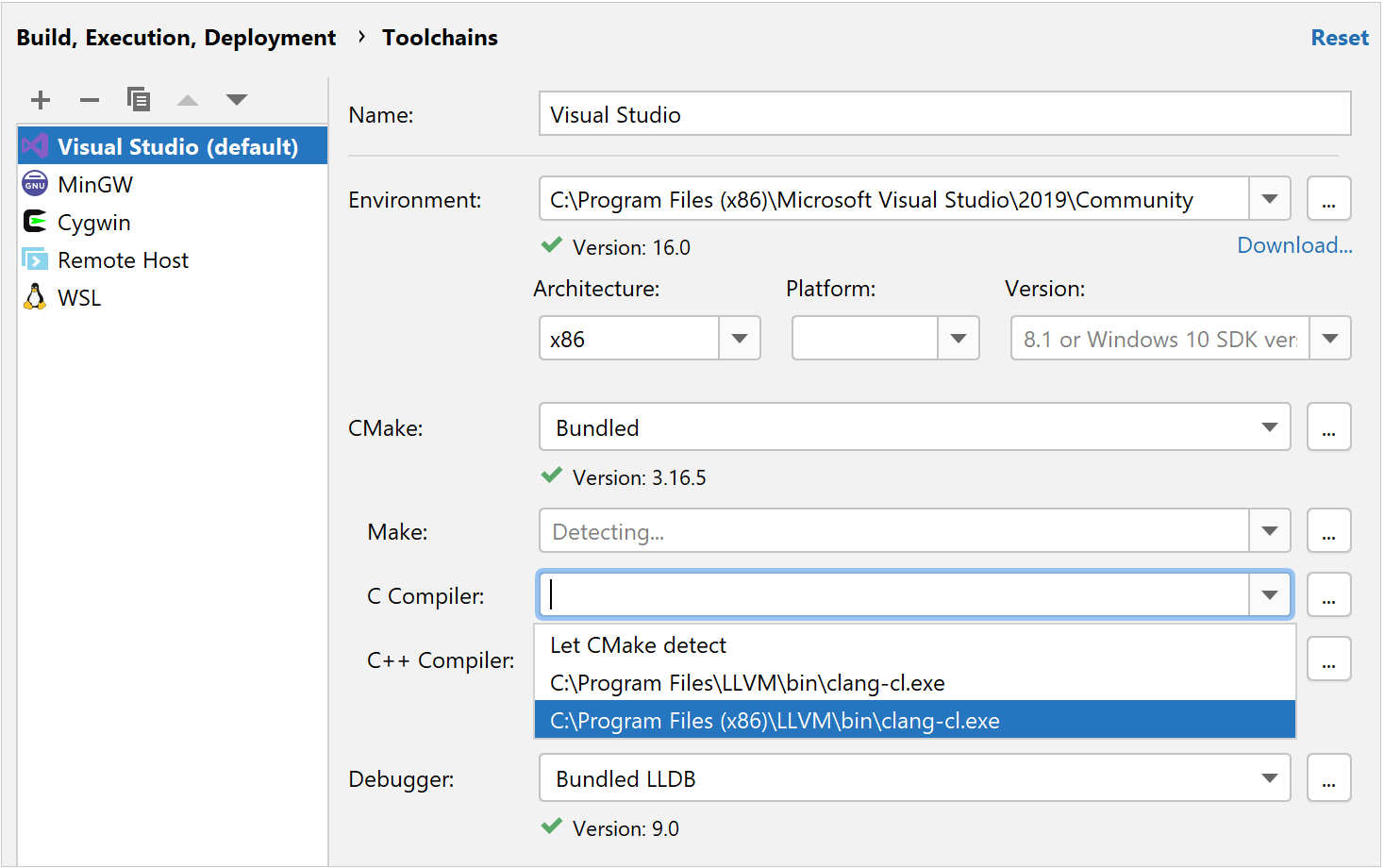Browse for C++ Compiler path
This screenshot has height=868, width=1384.
click(x=1329, y=659)
